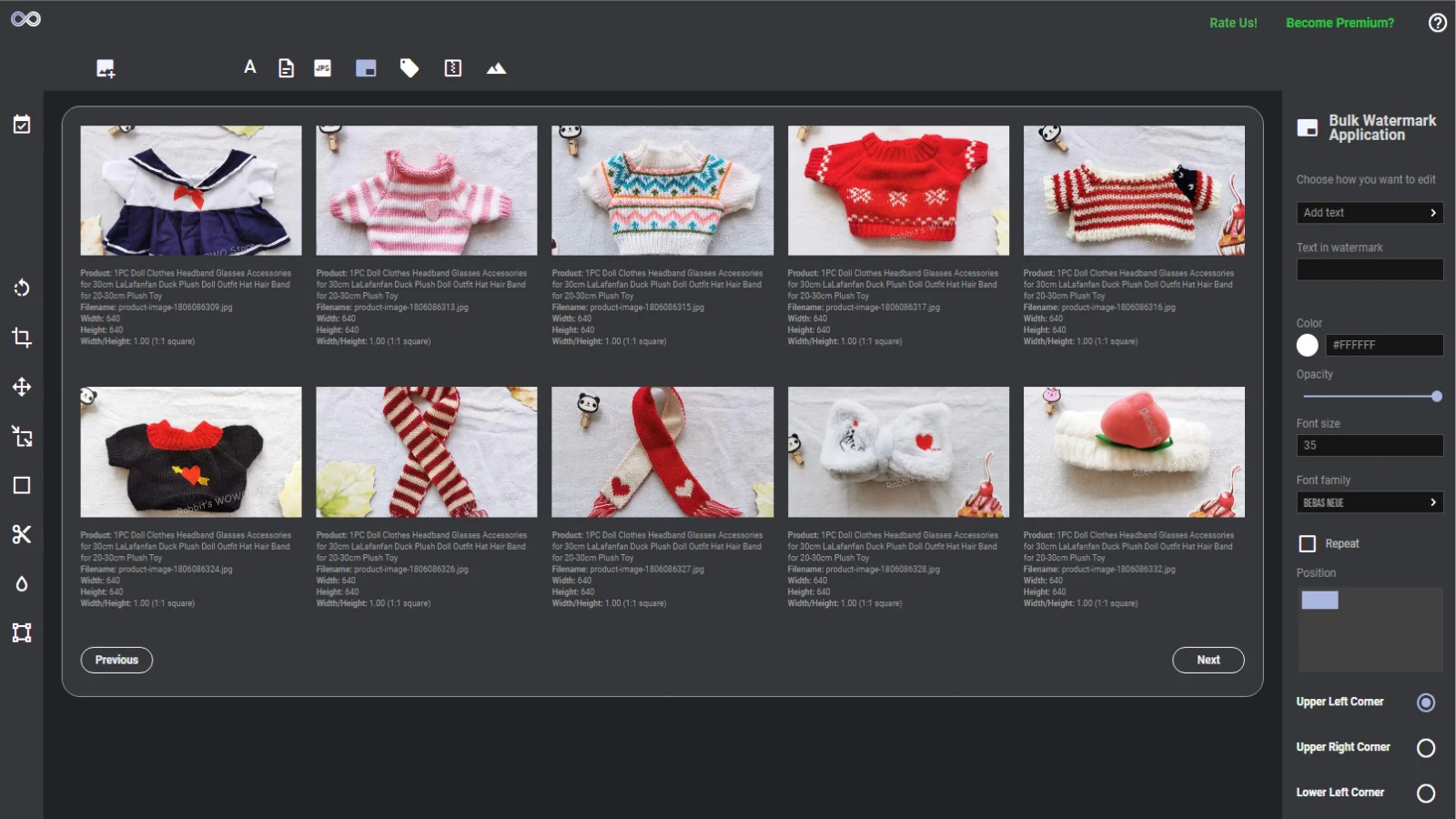1456x819 pixels.
Task: Click the droplet tool in the sidebar
Action: 22,583
